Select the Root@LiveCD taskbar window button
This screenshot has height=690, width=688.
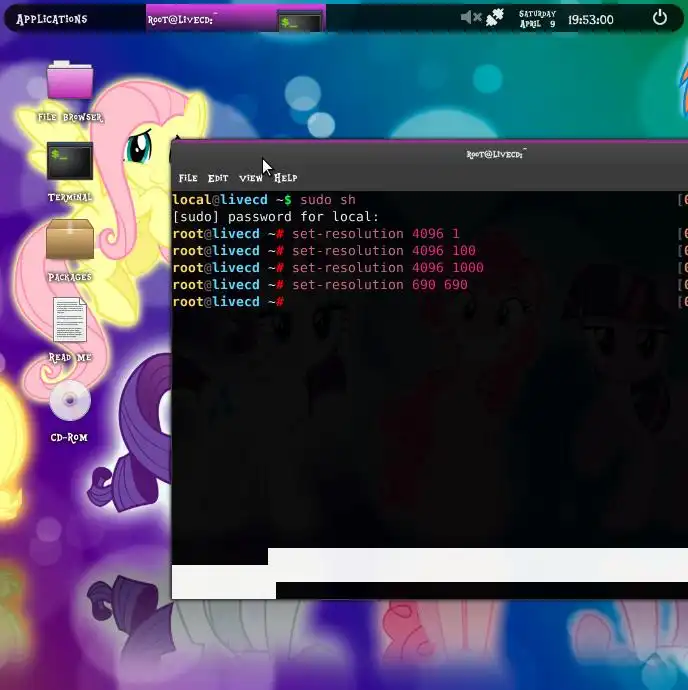235,18
